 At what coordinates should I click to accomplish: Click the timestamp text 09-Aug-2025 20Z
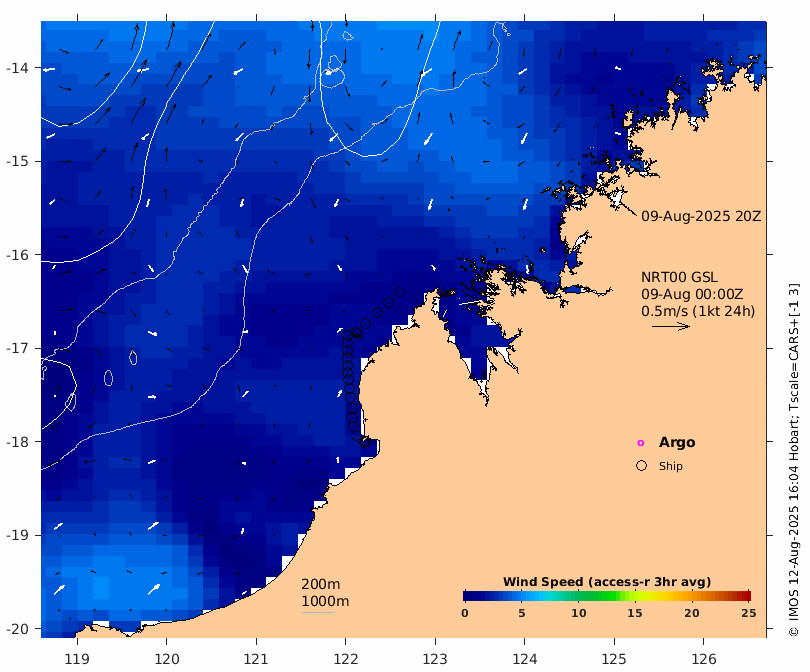pyautogui.click(x=701, y=216)
